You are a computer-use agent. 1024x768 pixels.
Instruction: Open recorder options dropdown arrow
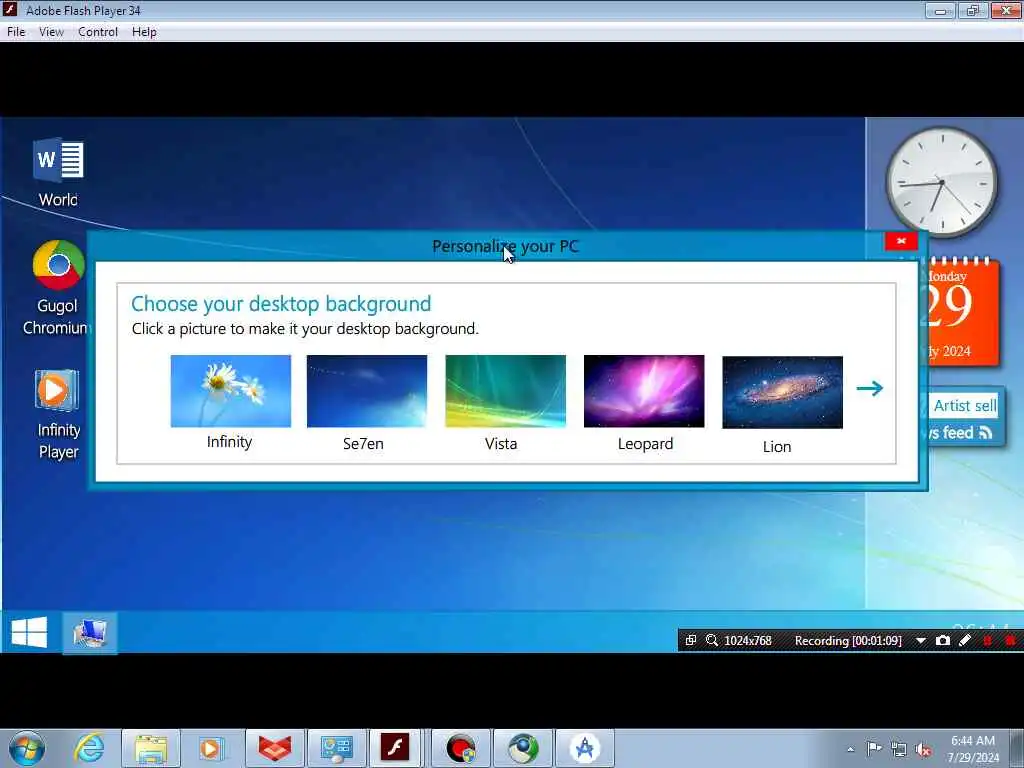tap(921, 641)
